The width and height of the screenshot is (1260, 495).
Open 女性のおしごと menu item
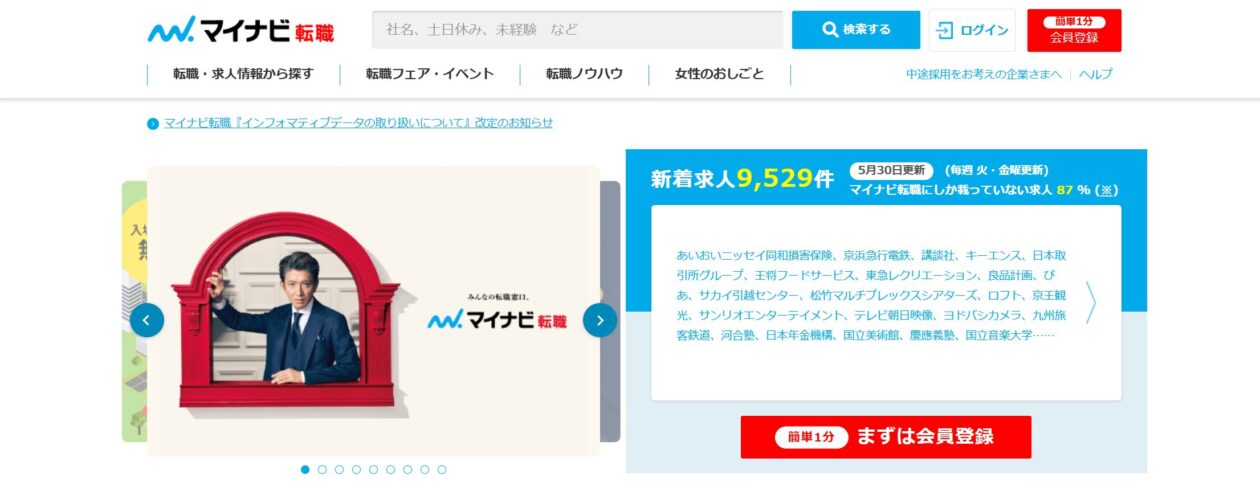[x=719, y=74]
